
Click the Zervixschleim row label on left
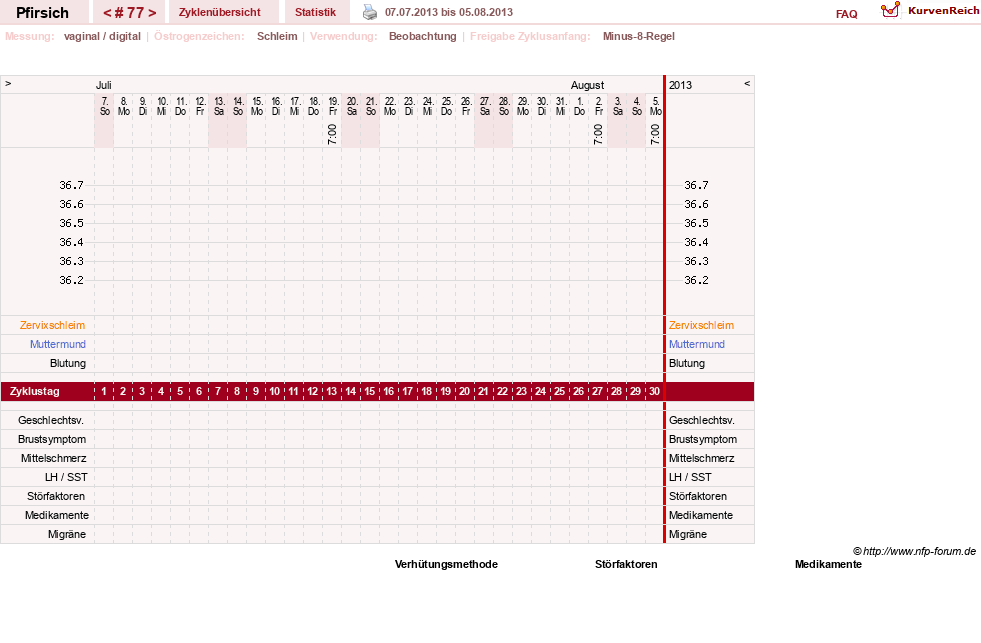53,325
